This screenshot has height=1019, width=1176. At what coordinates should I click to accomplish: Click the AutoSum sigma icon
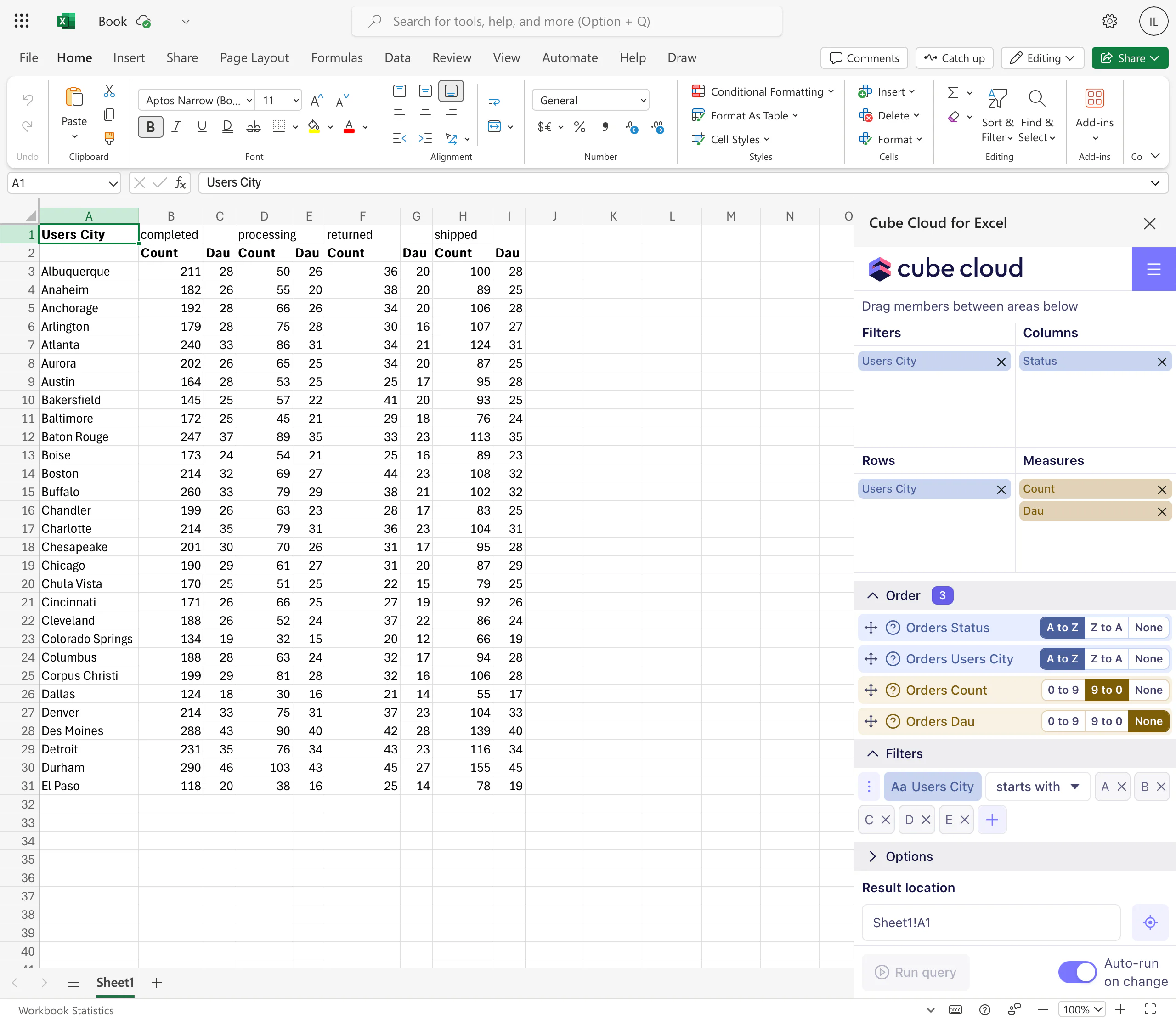(953, 93)
